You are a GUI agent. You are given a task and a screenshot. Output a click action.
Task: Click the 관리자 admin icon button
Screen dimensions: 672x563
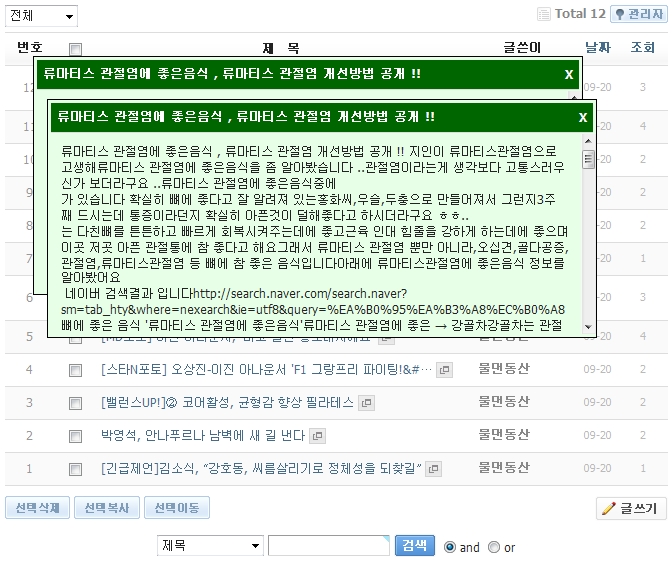[638, 15]
